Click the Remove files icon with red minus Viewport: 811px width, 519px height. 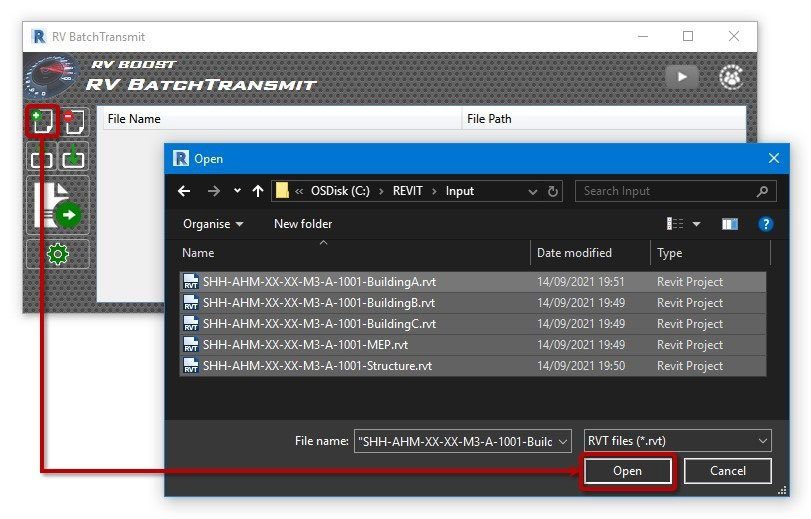click(x=74, y=122)
